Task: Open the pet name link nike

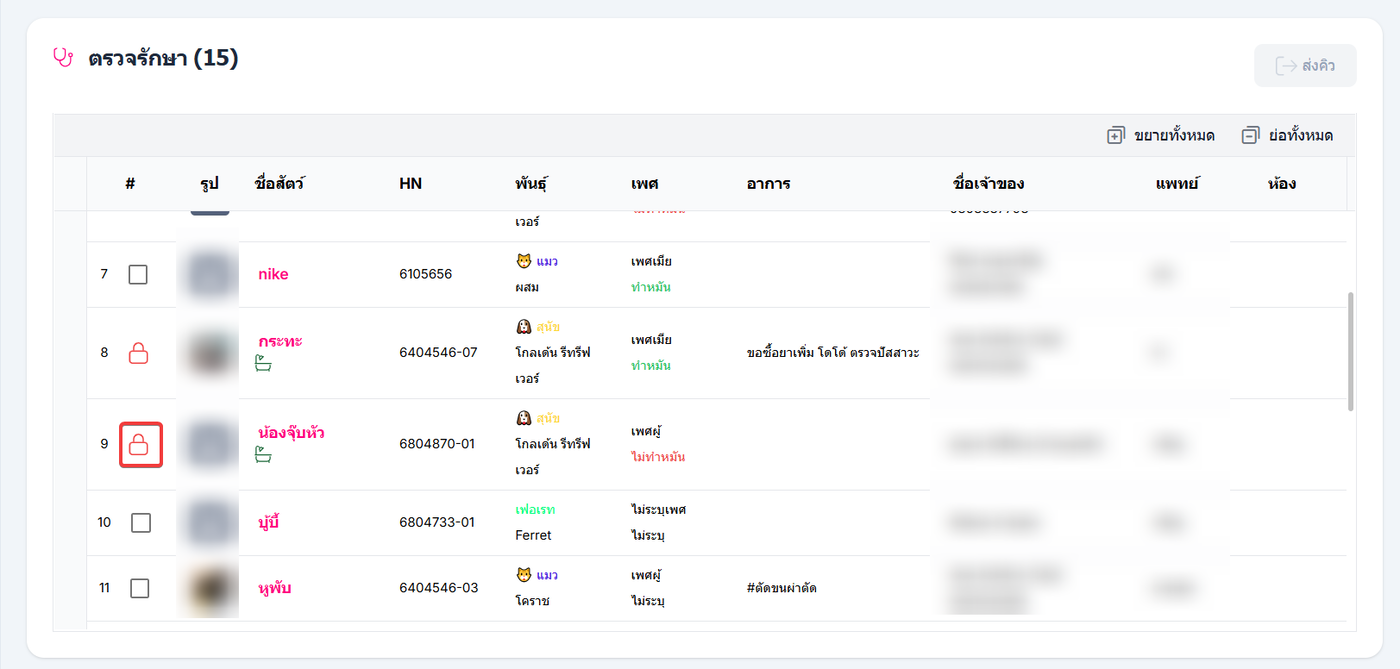Action: [273, 274]
